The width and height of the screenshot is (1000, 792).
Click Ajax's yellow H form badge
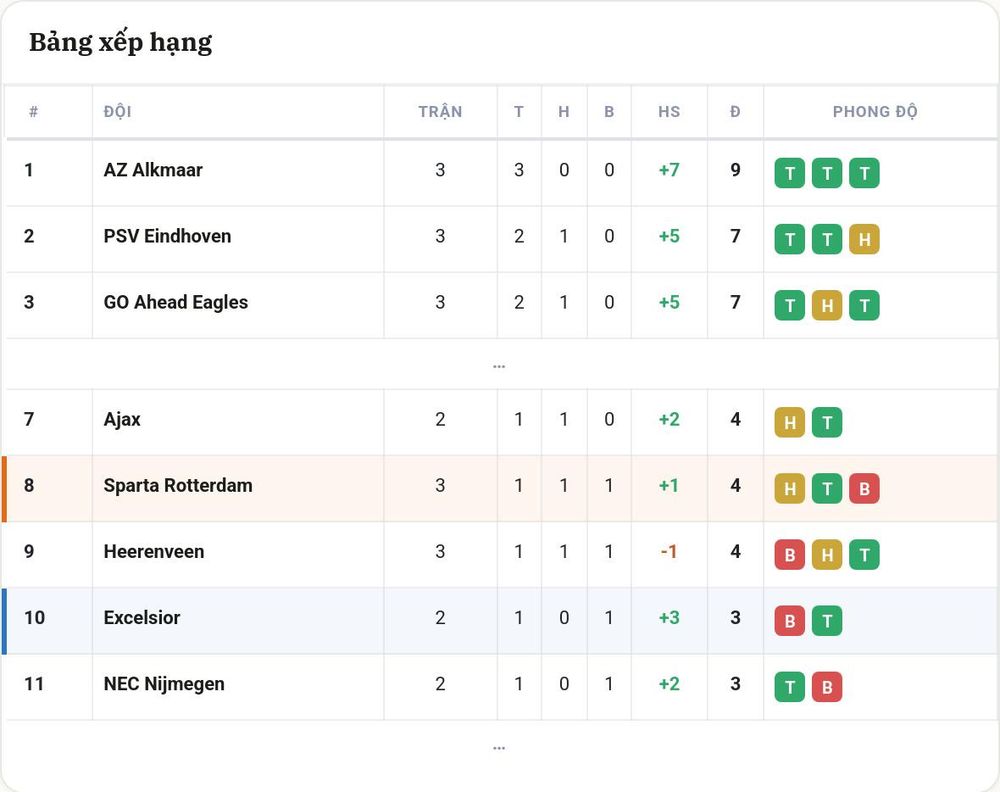[790, 422]
